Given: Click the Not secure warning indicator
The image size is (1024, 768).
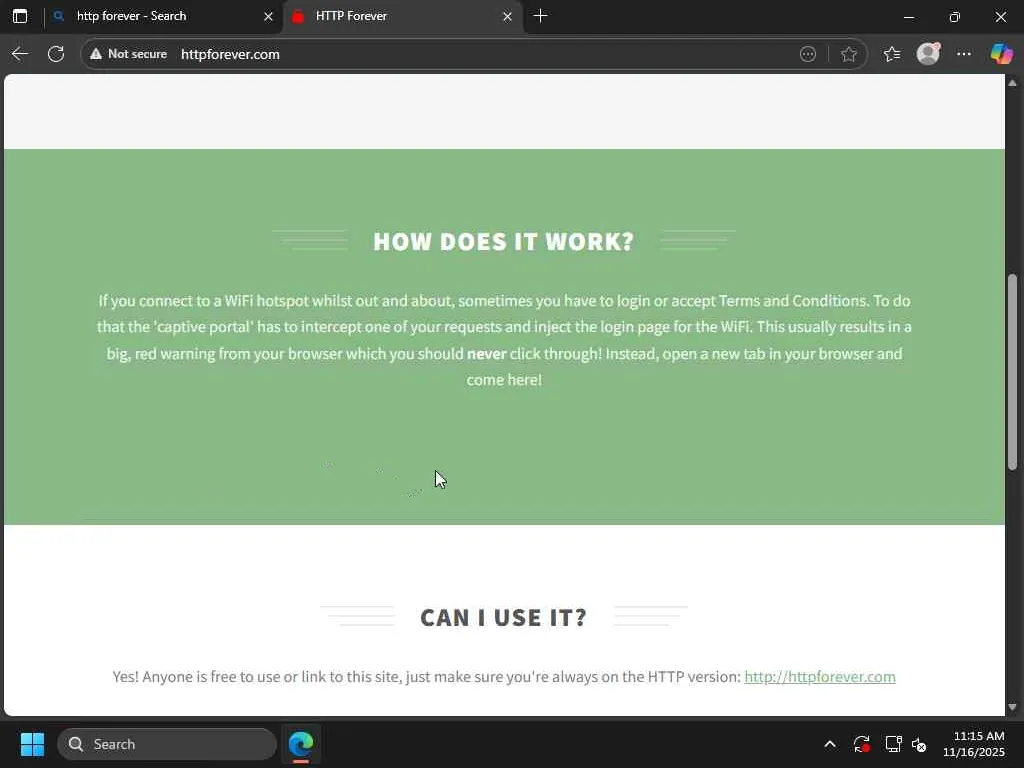Looking at the screenshot, I should point(129,54).
